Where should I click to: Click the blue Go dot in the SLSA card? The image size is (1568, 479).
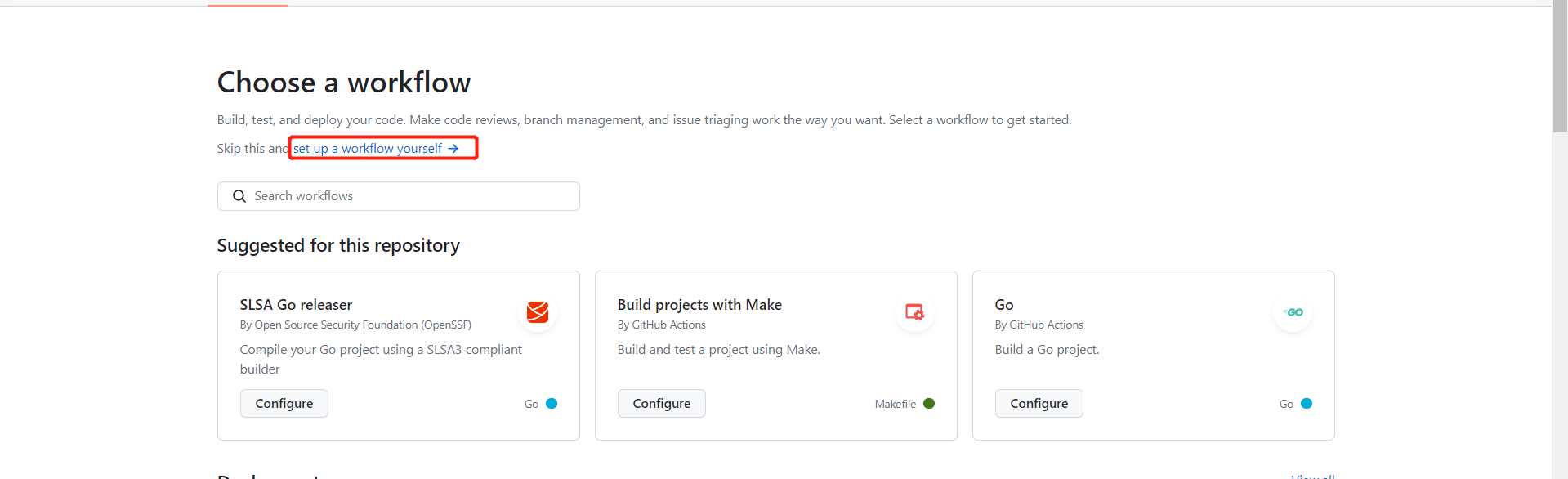[552, 404]
